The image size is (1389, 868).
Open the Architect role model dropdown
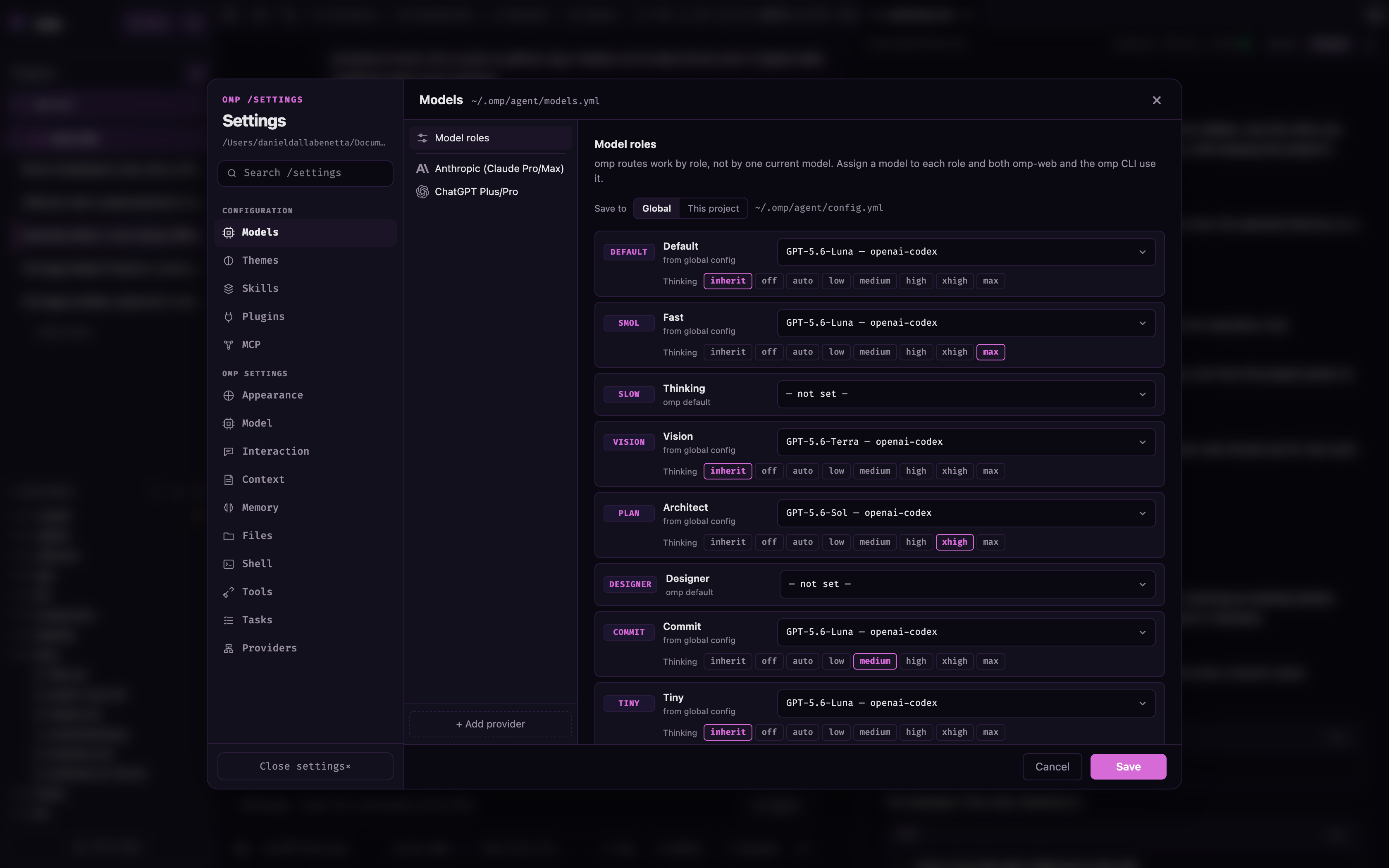(x=966, y=513)
